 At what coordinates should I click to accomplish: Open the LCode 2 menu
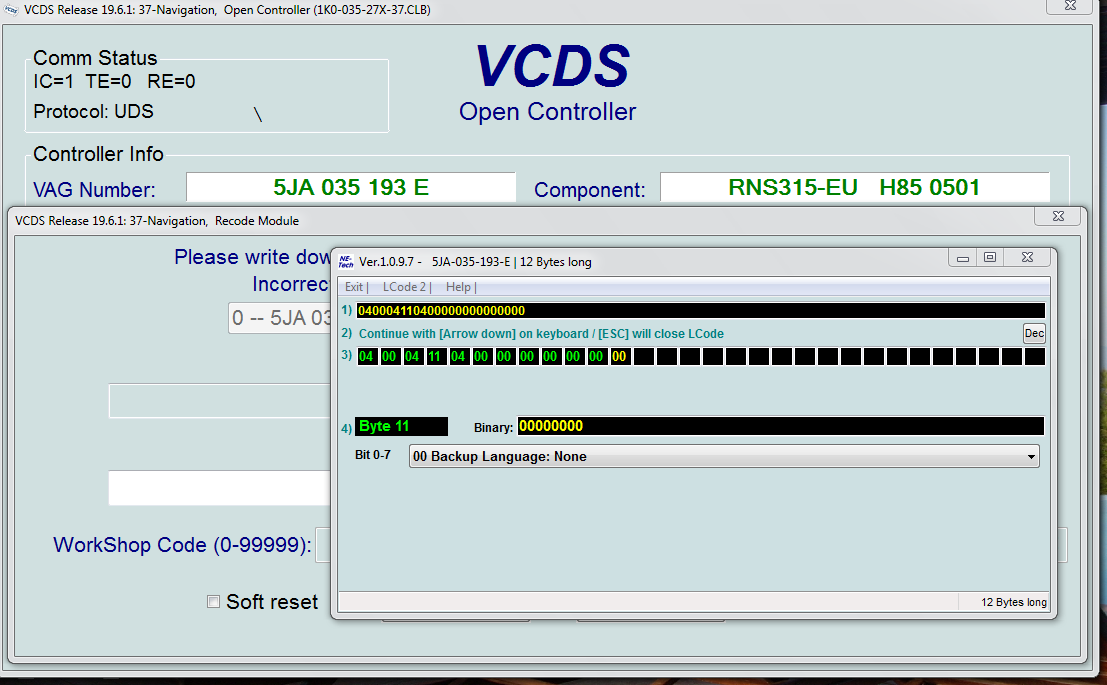click(405, 287)
